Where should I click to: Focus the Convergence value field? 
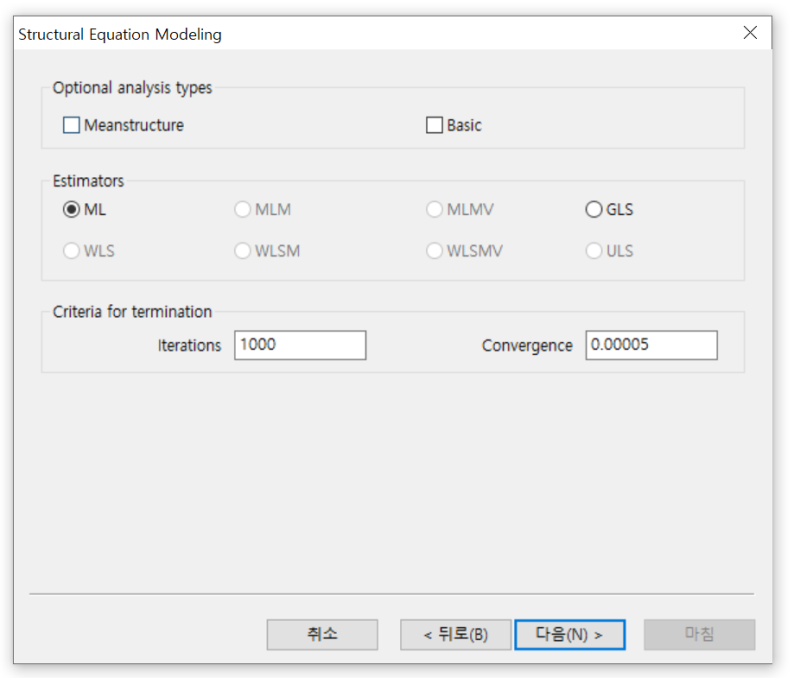[x=652, y=345]
